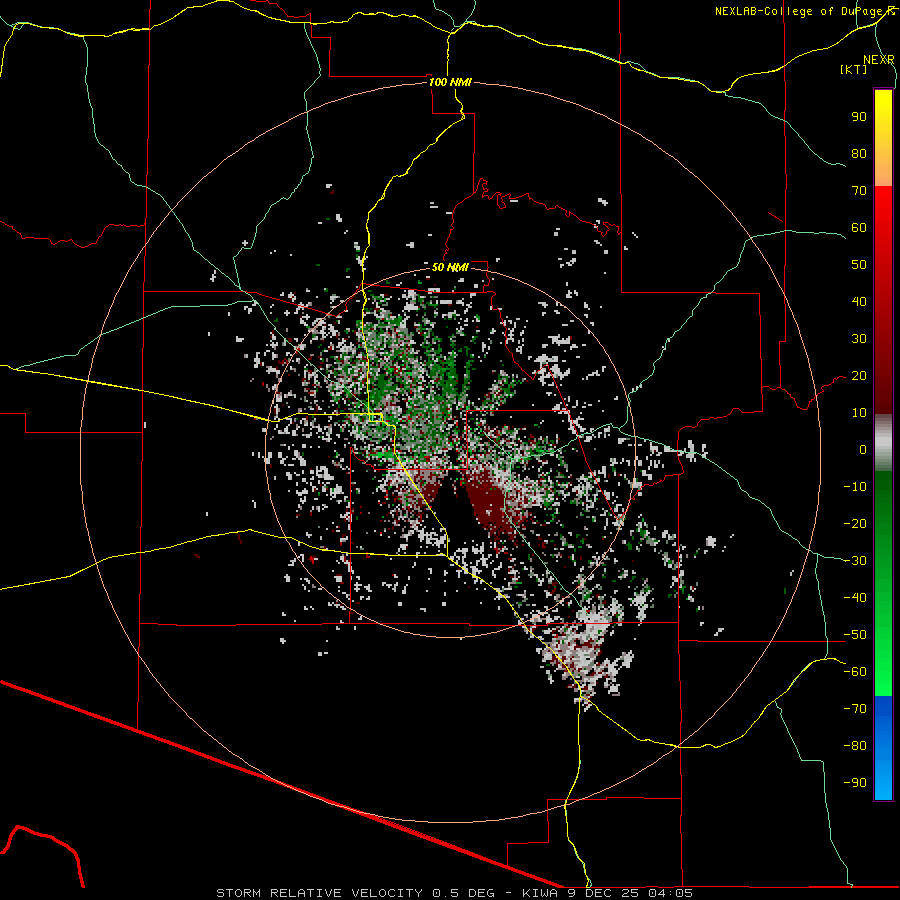Click the positive "40" scale value
Viewport: 900px width, 900px height.
tap(859, 302)
